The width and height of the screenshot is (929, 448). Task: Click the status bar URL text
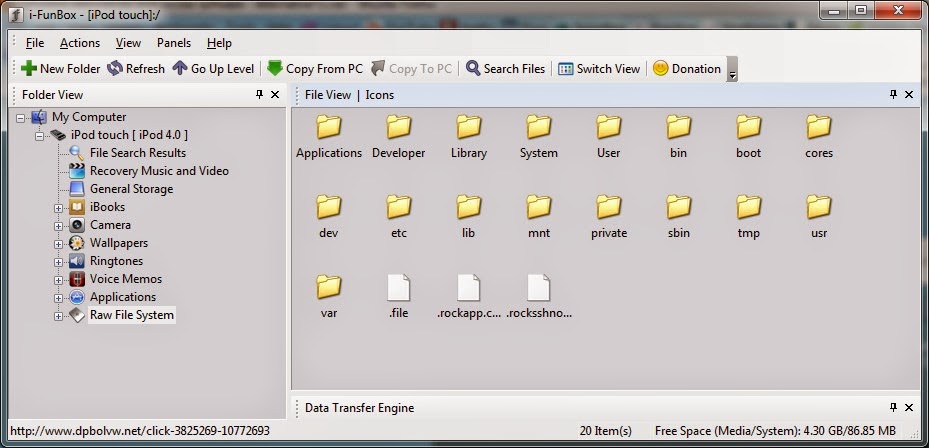coord(140,431)
